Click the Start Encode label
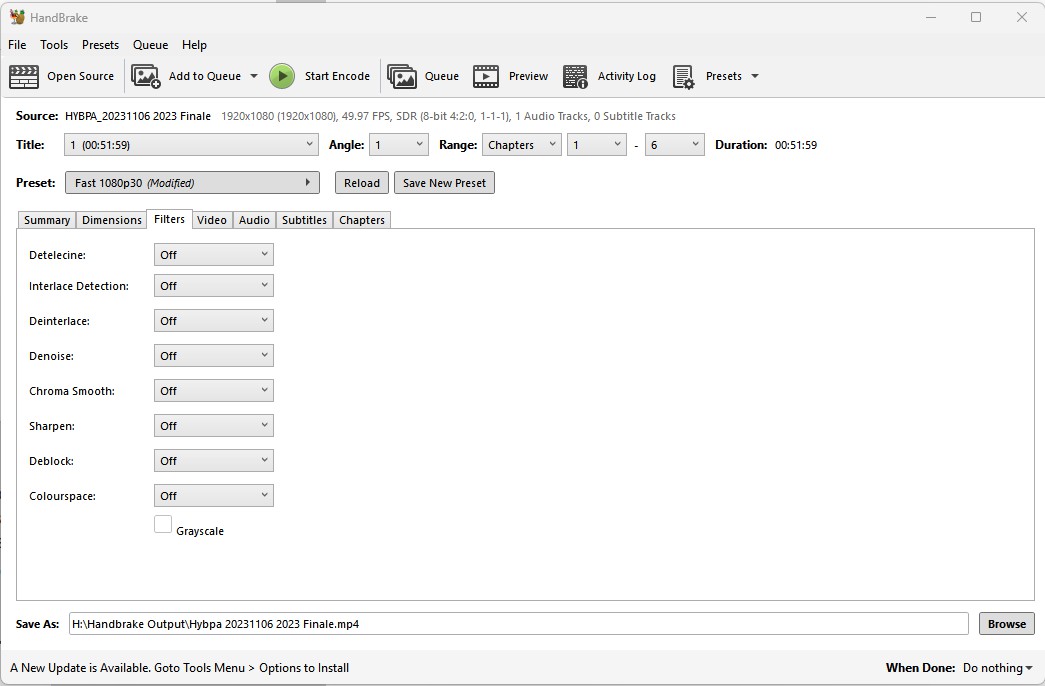The width and height of the screenshot is (1045, 686). coord(337,76)
